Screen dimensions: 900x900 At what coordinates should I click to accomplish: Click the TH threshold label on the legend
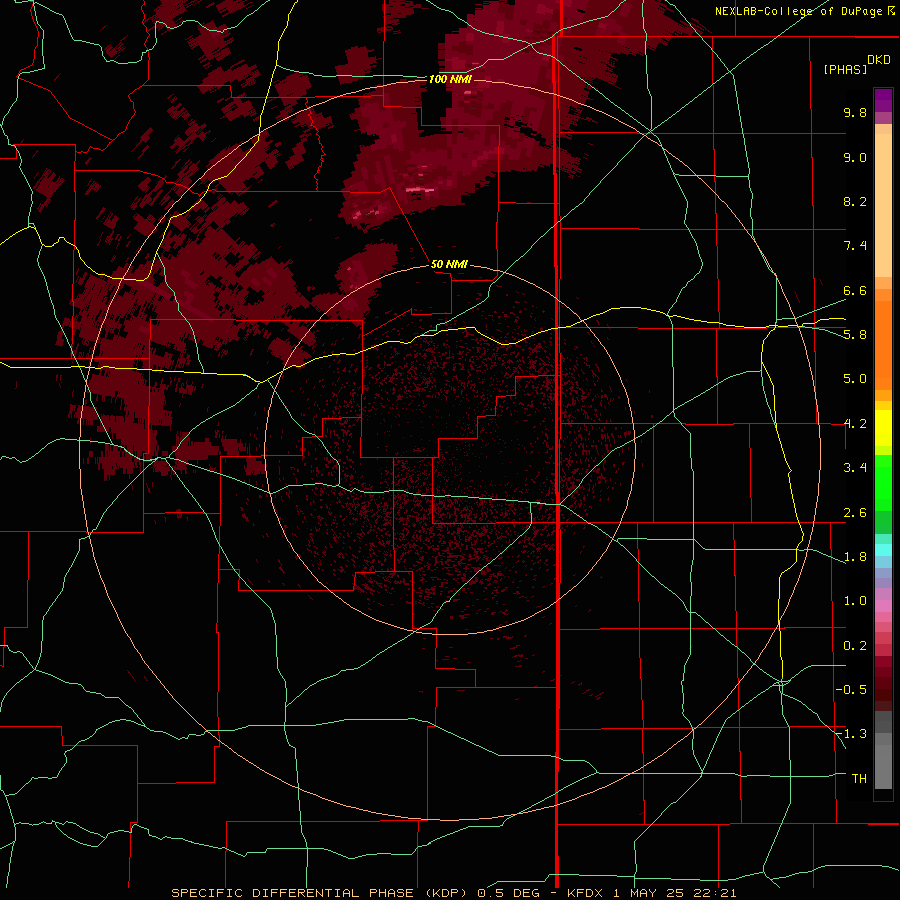(x=859, y=779)
